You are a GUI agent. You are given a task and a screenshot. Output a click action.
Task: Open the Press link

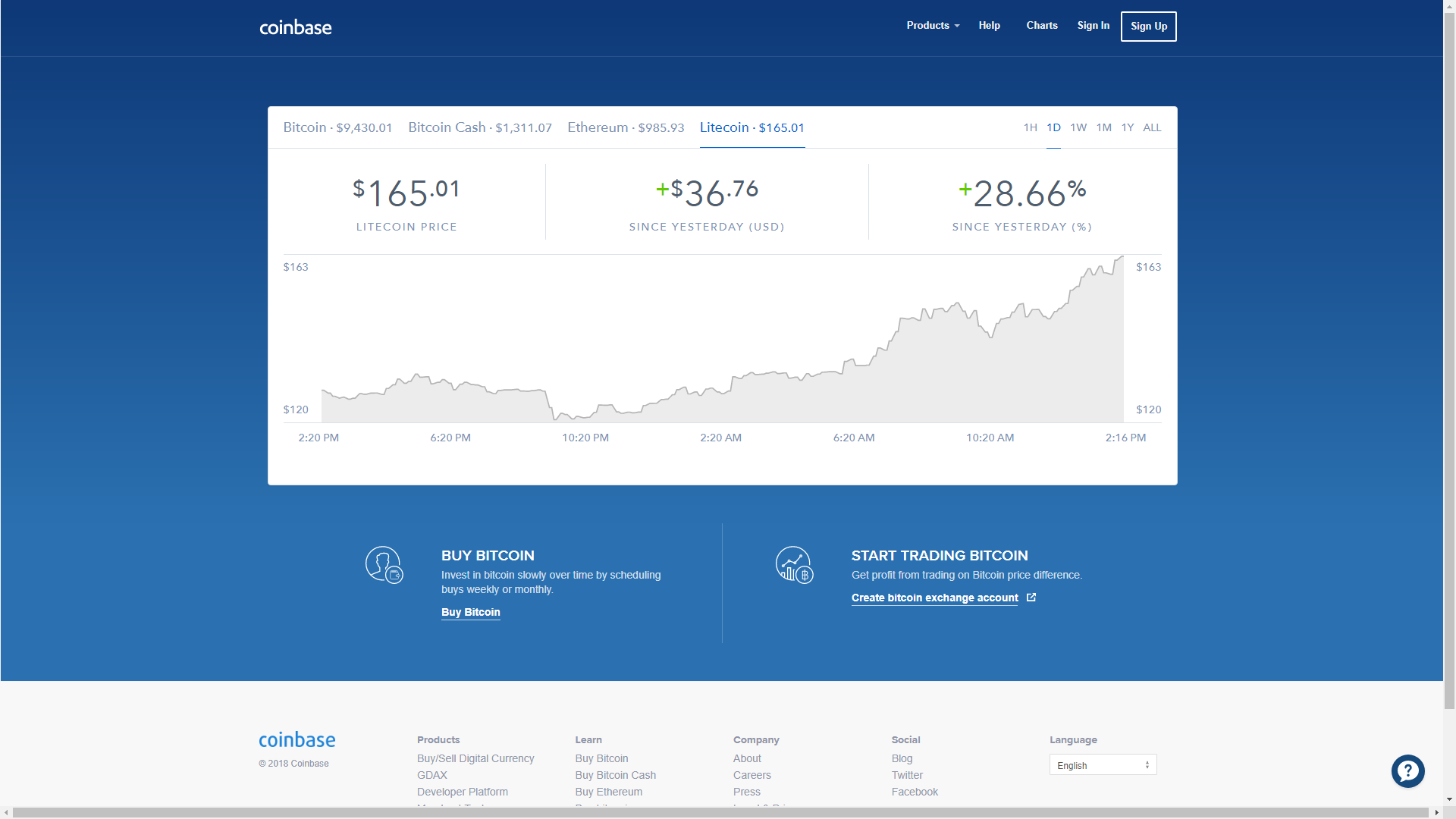[x=747, y=792]
